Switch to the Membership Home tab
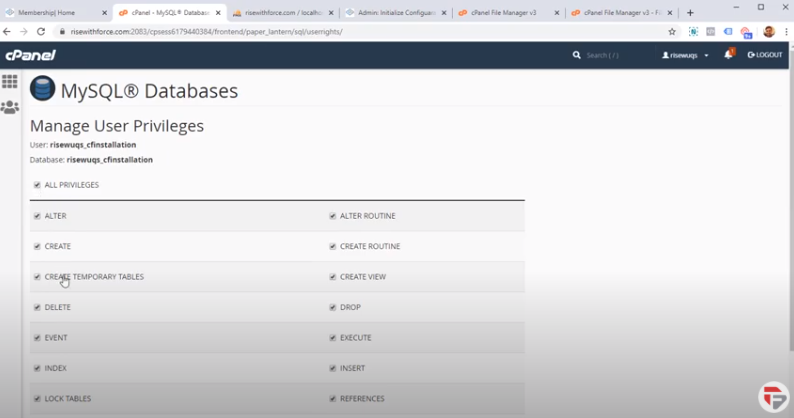794x418 pixels. pos(55,13)
